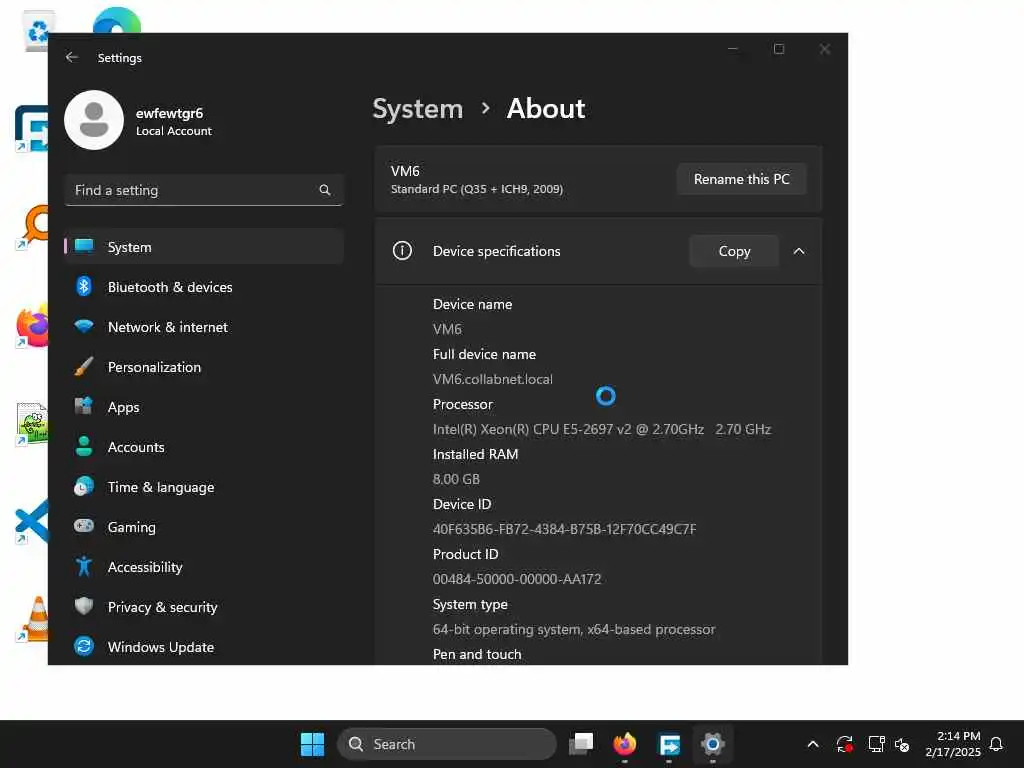1024x768 pixels.
Task: Show hidden system tray icons
Action: click(813, 744)
